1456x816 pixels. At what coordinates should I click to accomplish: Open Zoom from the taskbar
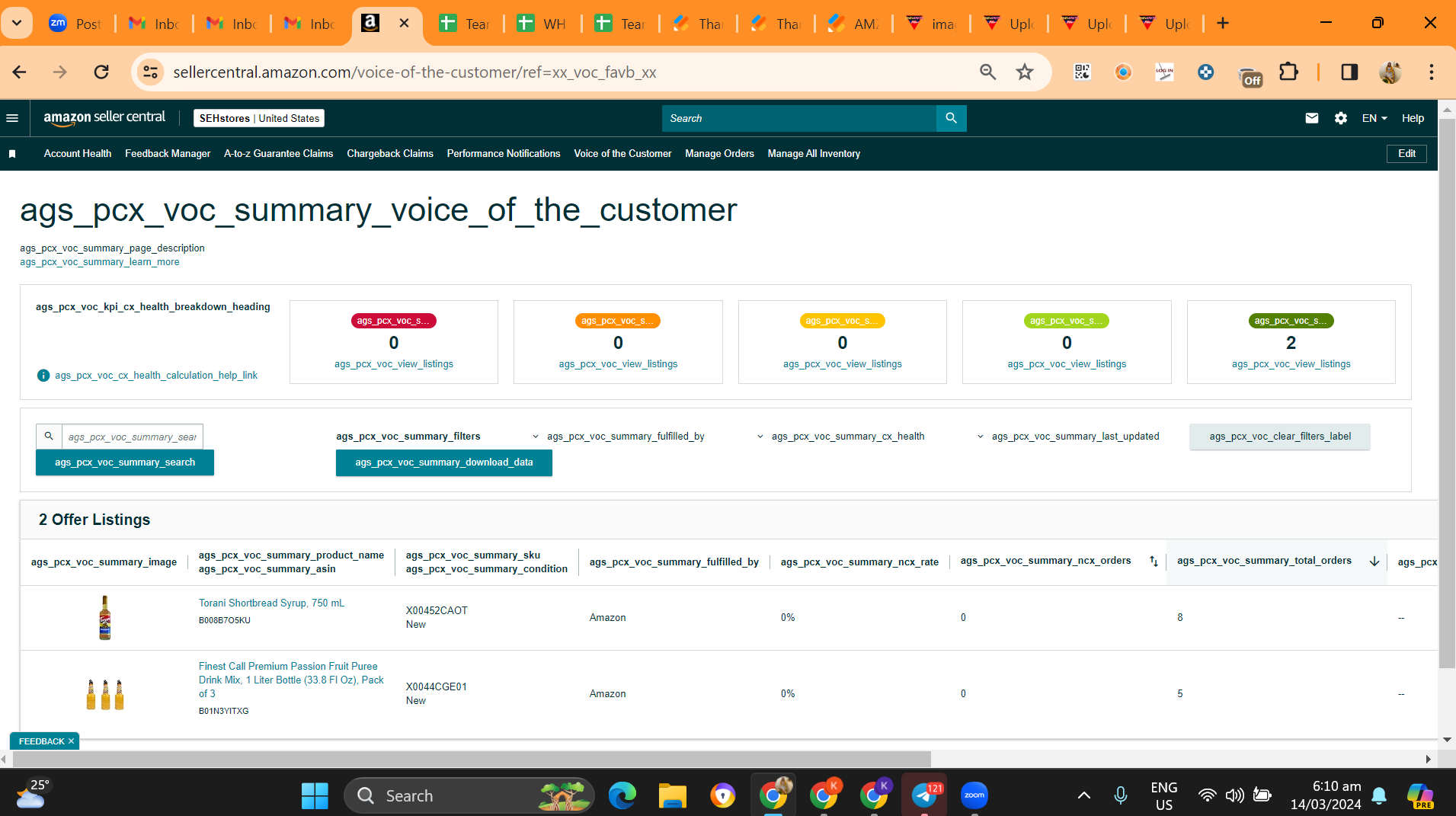pyautogui.click(x=974, y=796)
